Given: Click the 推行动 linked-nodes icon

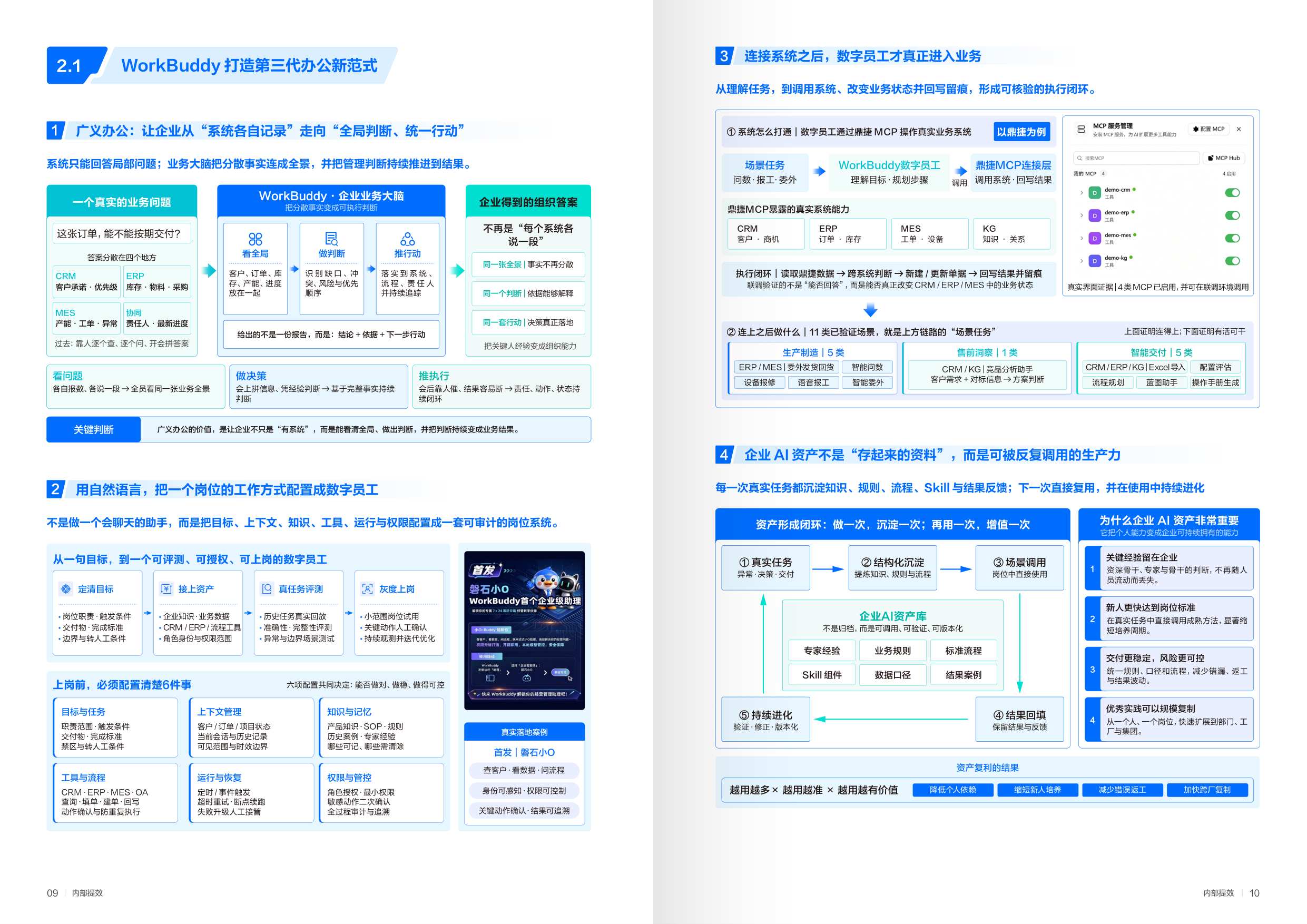Looking at the screenshot, I should 408,239.
